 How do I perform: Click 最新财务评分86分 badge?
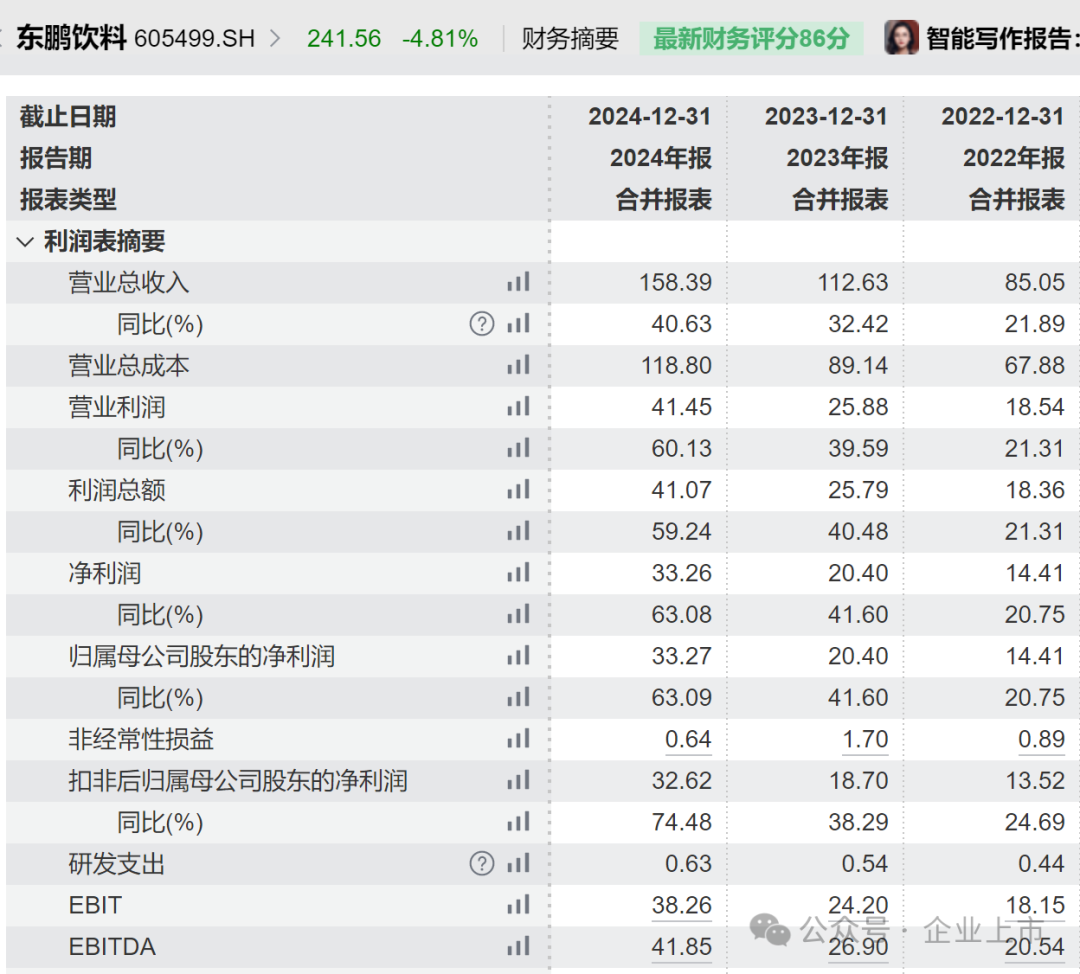pos(751,38)
